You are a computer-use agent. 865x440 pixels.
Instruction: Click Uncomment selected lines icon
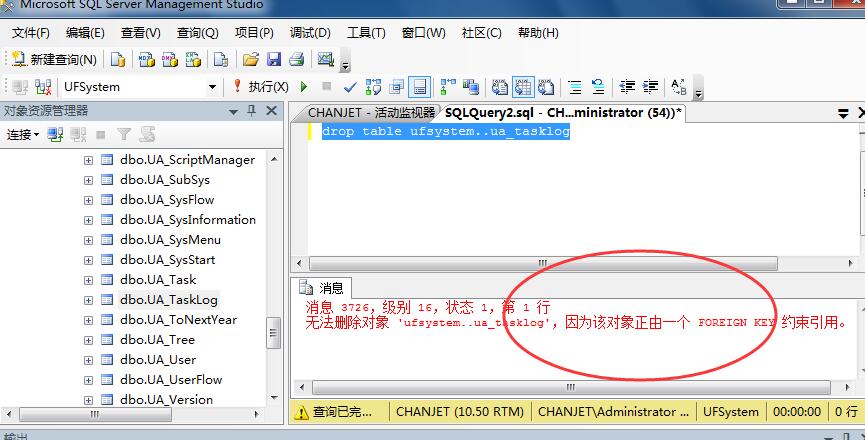598,87
